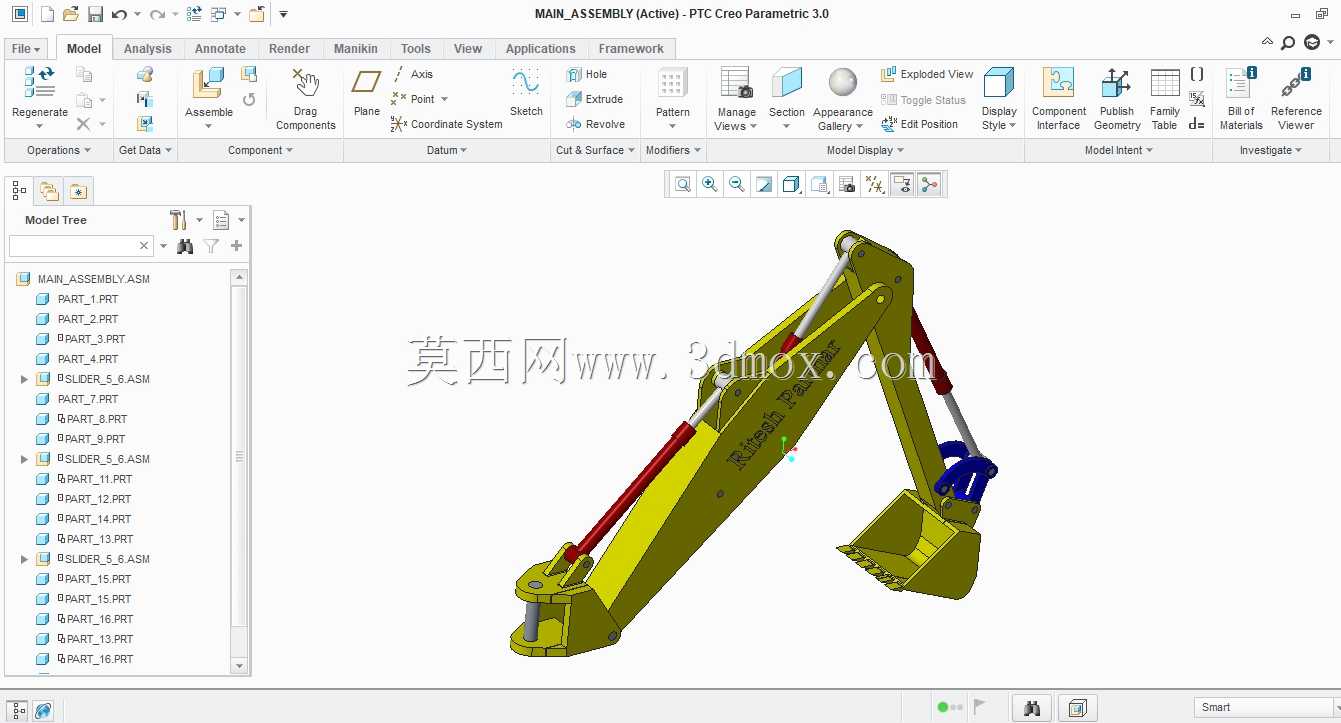Open the Point datum dropdown arrow

(x=444, y=99)
